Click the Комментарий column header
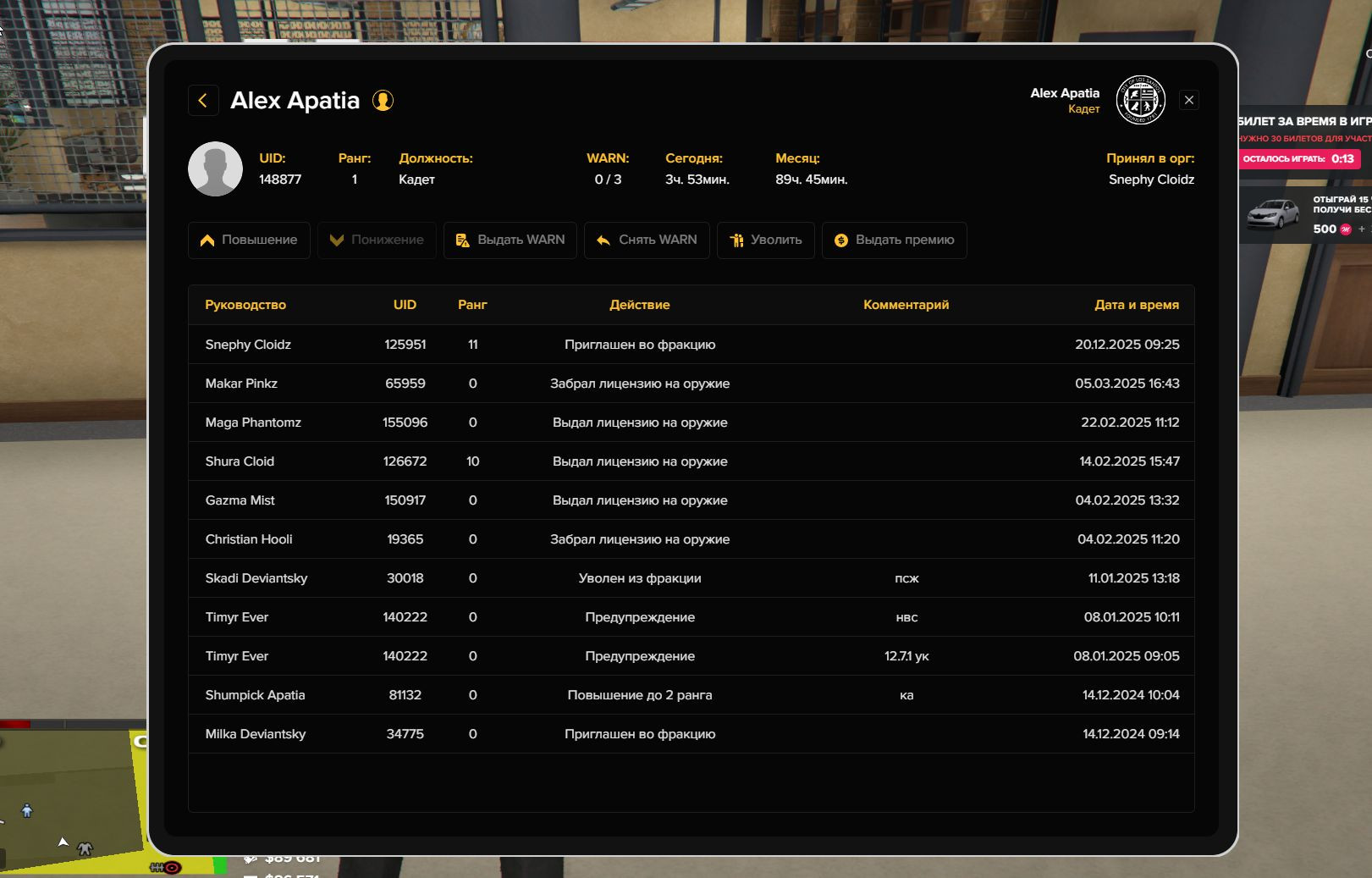The height and width of the screenshot is (878, 1372). [906, 305]
